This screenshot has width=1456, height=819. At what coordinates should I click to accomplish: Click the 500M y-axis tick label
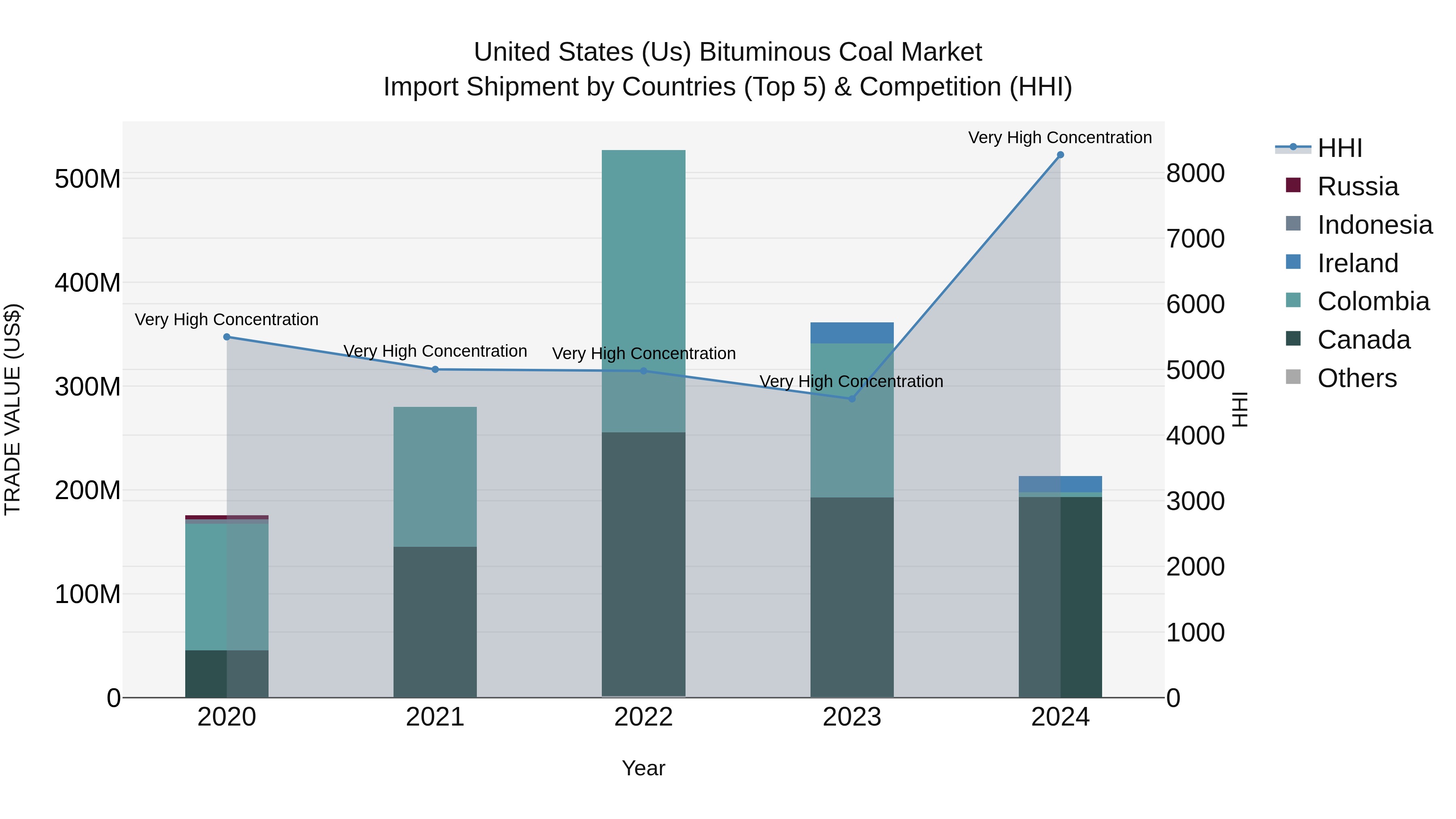(88, 179)
